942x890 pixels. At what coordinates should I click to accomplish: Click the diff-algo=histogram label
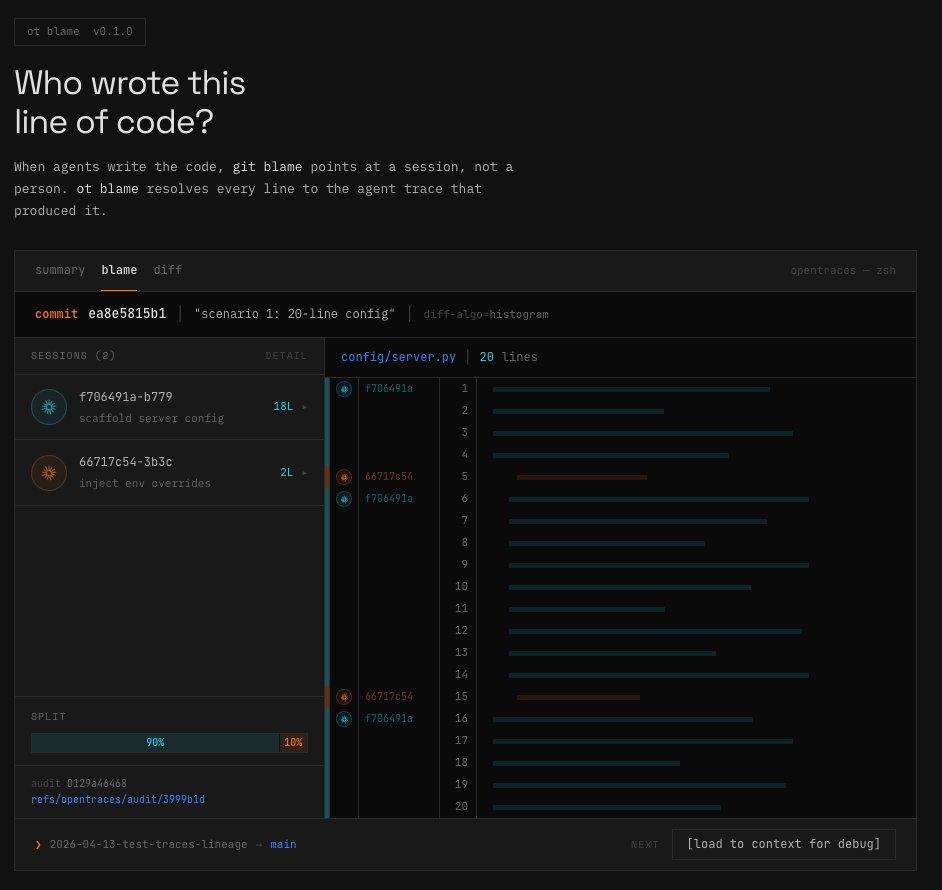(x=485, y=314)
